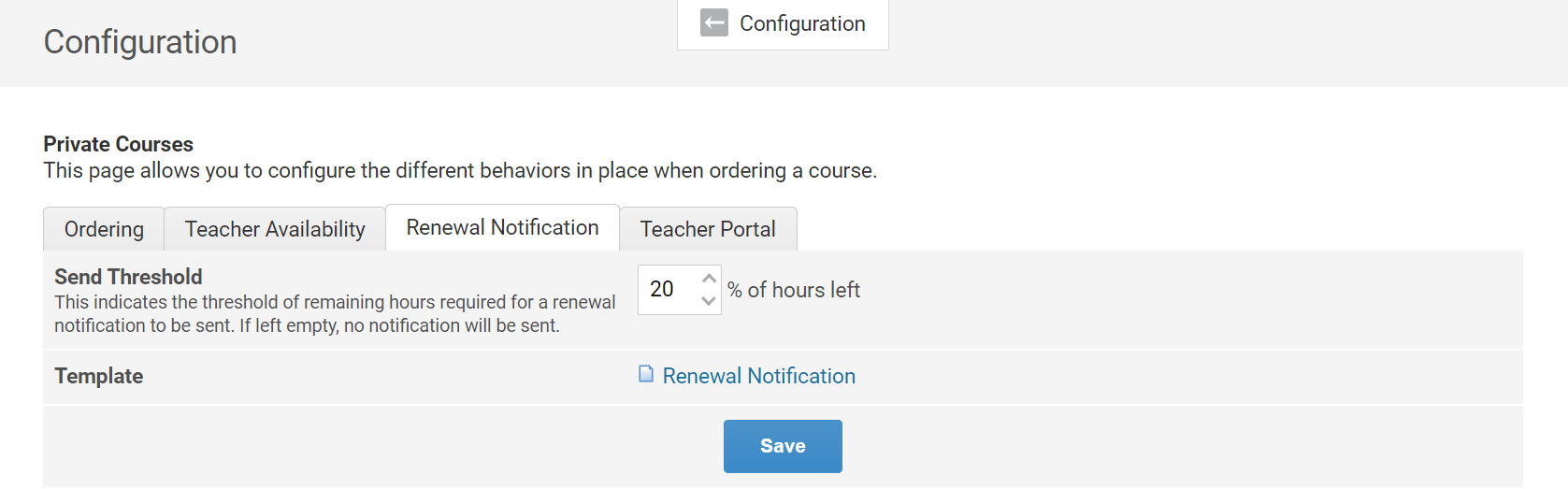Switch to the Ordering tab
The height and width of the screenshot is (489, 1568).
pos(104,229)
